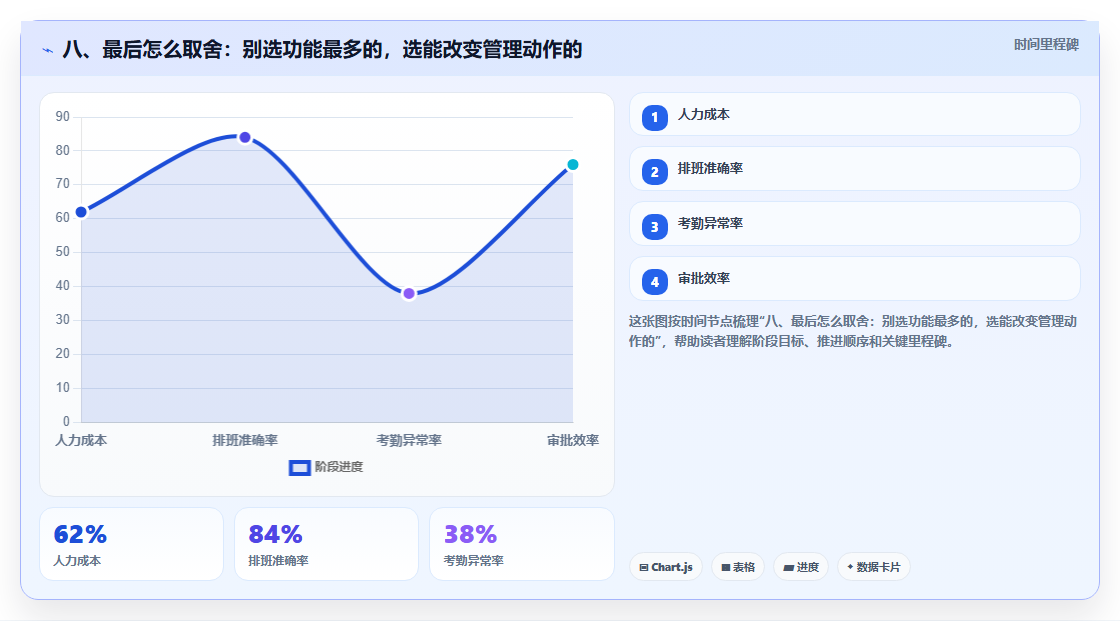Select the 人力成本 data point on the line
The image size is (1120, 621).
[81, 212]
